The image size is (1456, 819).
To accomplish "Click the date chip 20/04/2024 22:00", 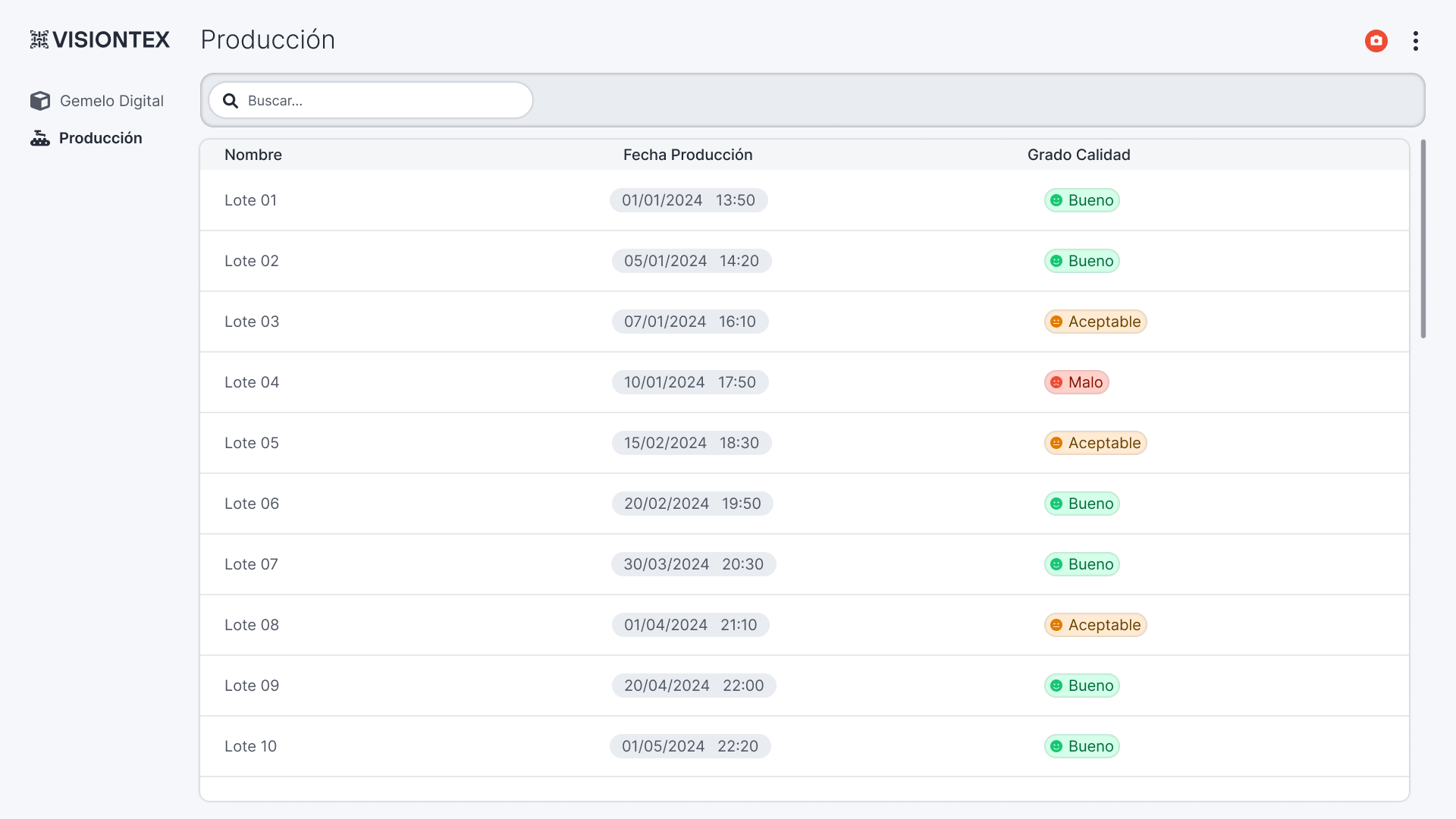I will point(694,686).
